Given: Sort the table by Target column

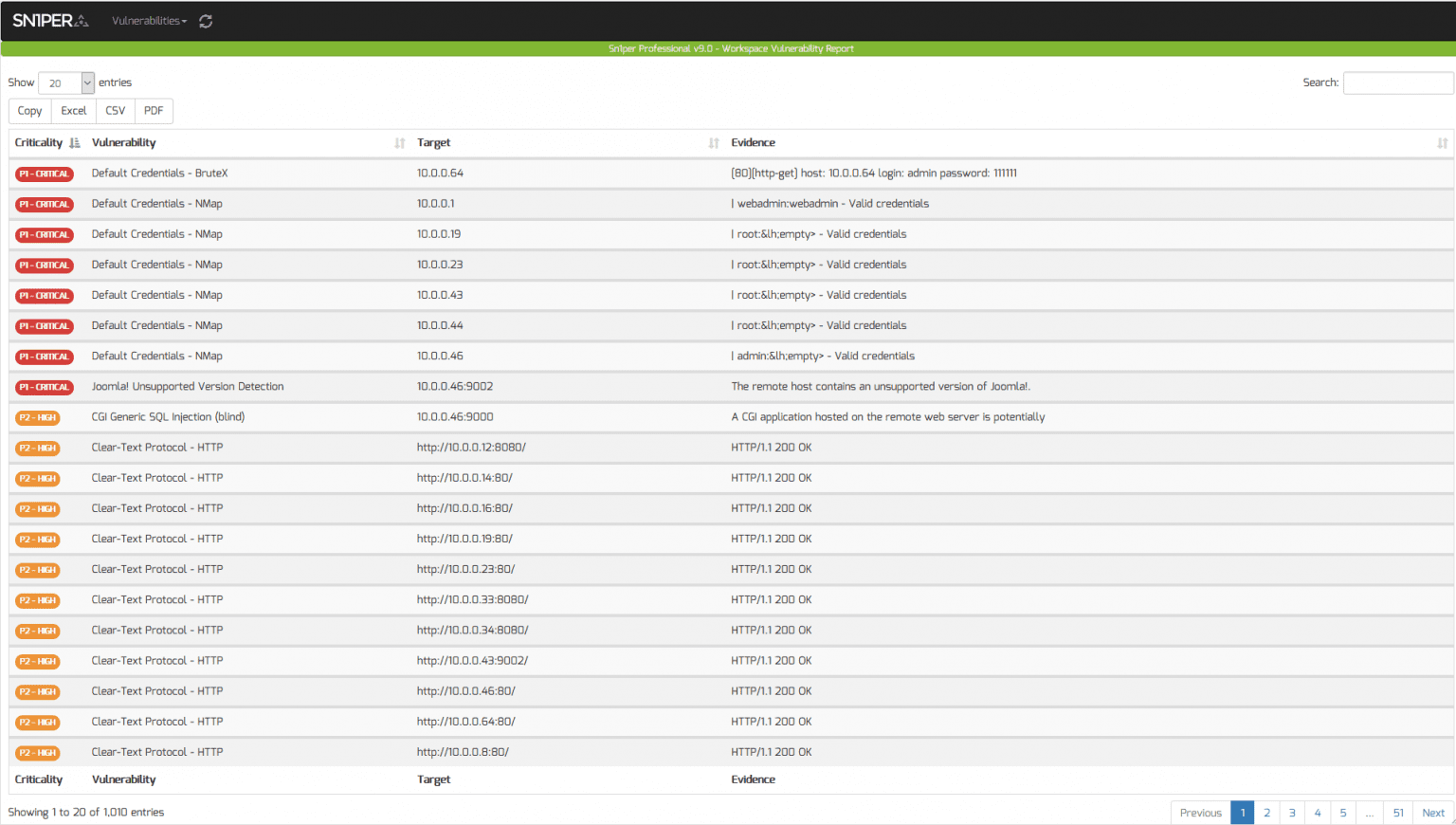Looking at the screenshot, I should [712, 142].
